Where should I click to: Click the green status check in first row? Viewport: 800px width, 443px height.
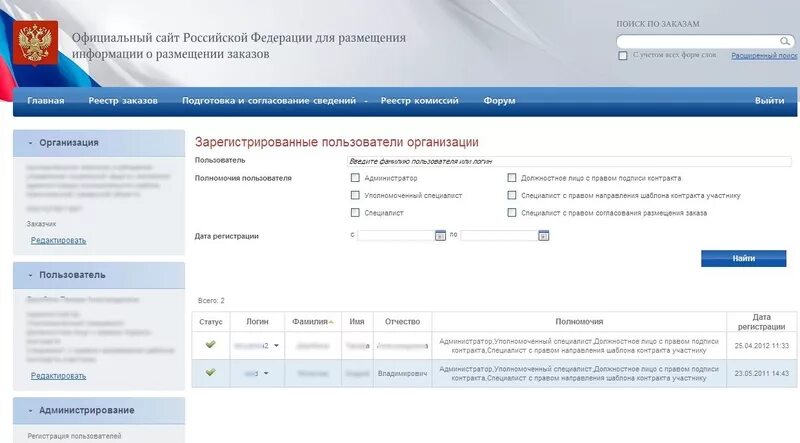coord(210,345)
